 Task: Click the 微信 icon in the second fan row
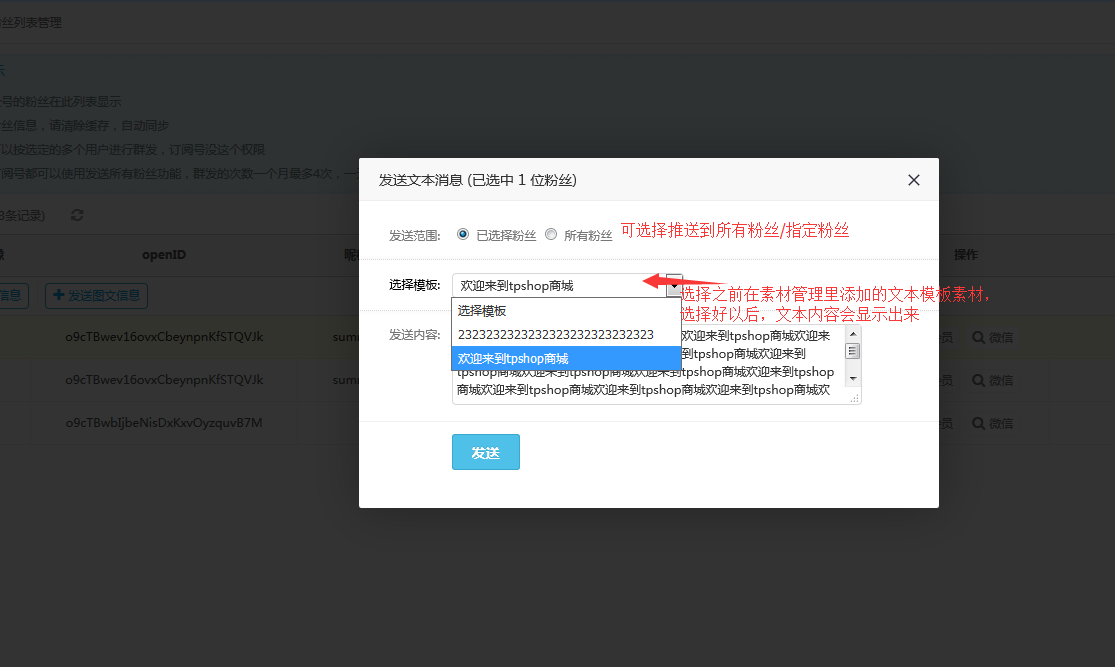[x=992, y=380]
